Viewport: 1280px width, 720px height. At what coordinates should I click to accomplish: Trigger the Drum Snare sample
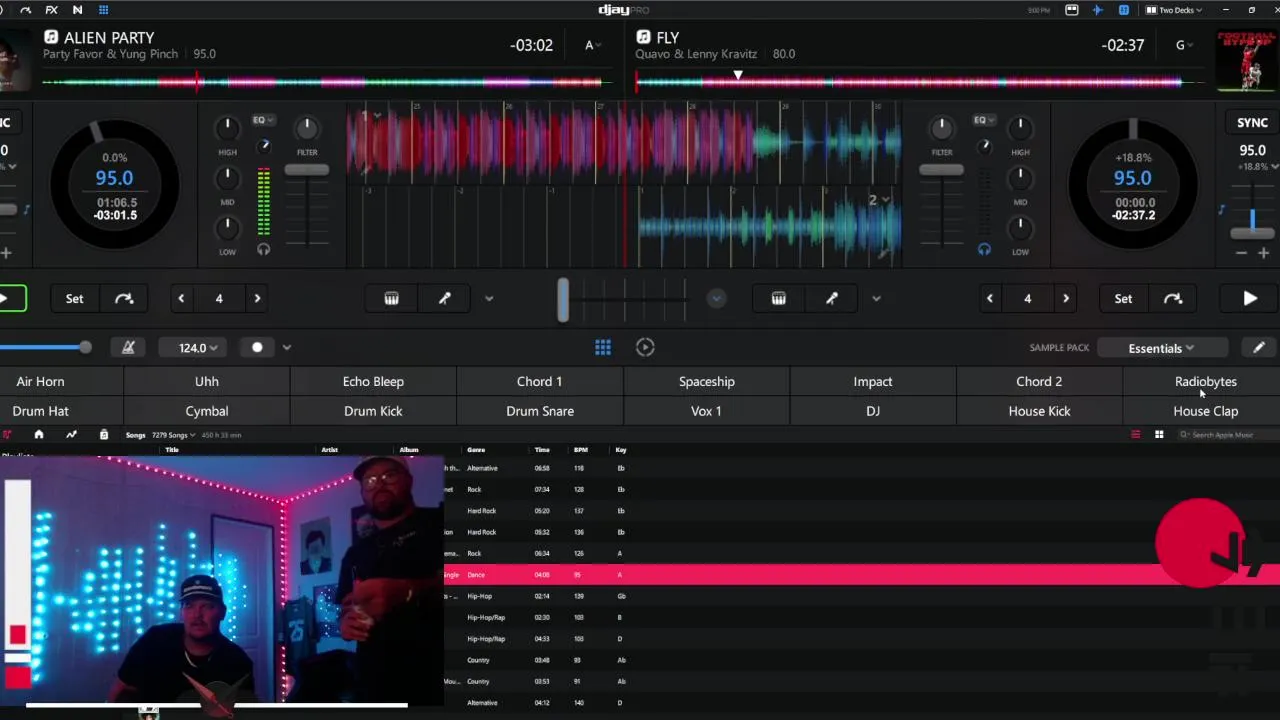click(x=540, y=411)
